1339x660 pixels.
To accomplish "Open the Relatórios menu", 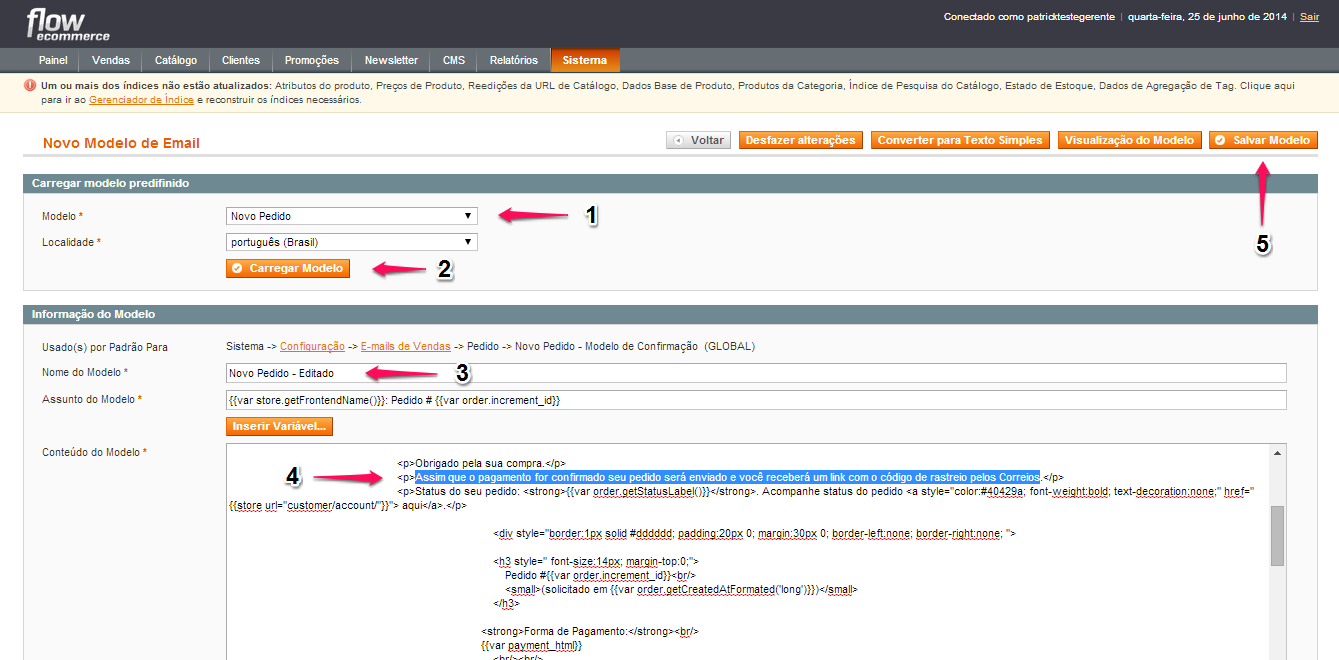I will coord(514,60).
